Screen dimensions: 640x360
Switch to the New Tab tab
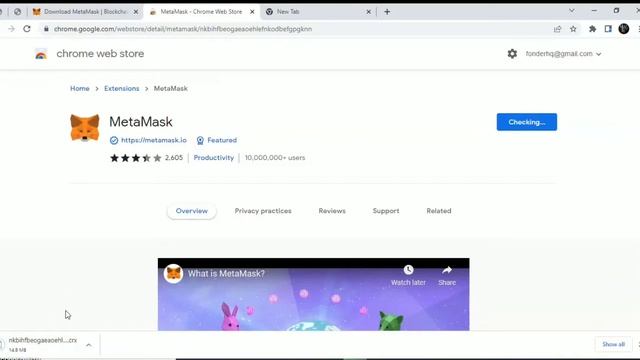click(x=318, y=12)
